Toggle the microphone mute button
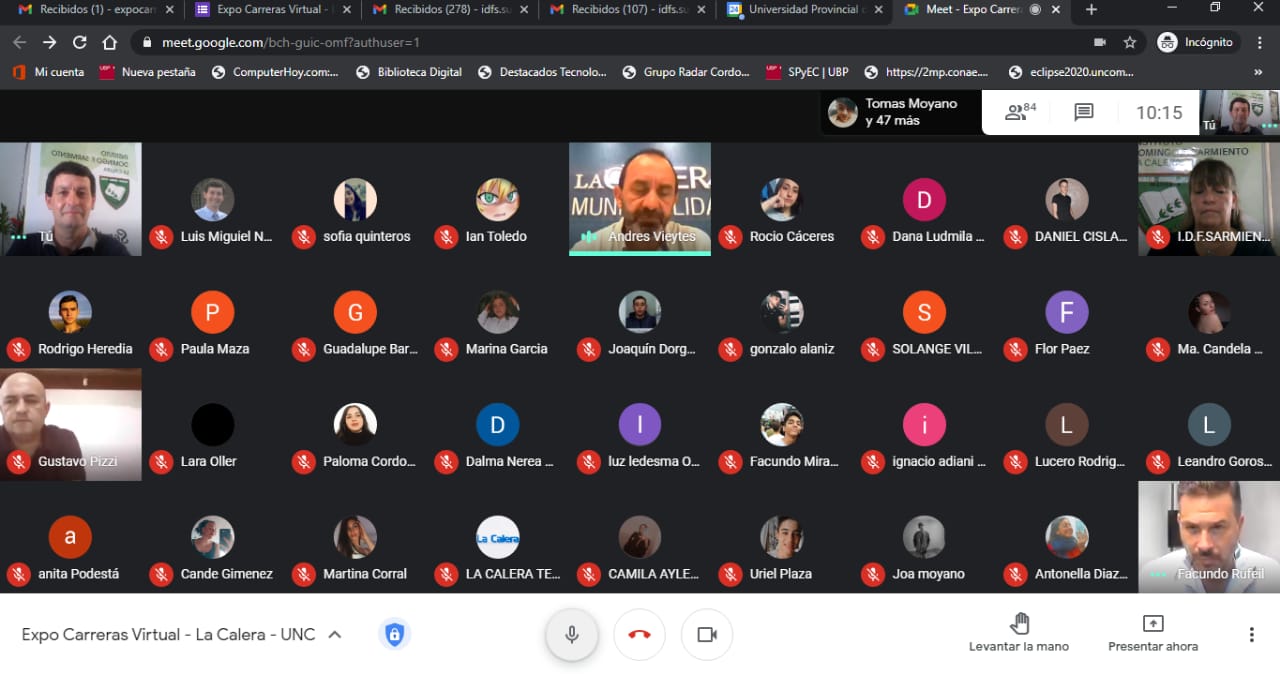The image size is (1280, 674). click(x=572, y=635)
